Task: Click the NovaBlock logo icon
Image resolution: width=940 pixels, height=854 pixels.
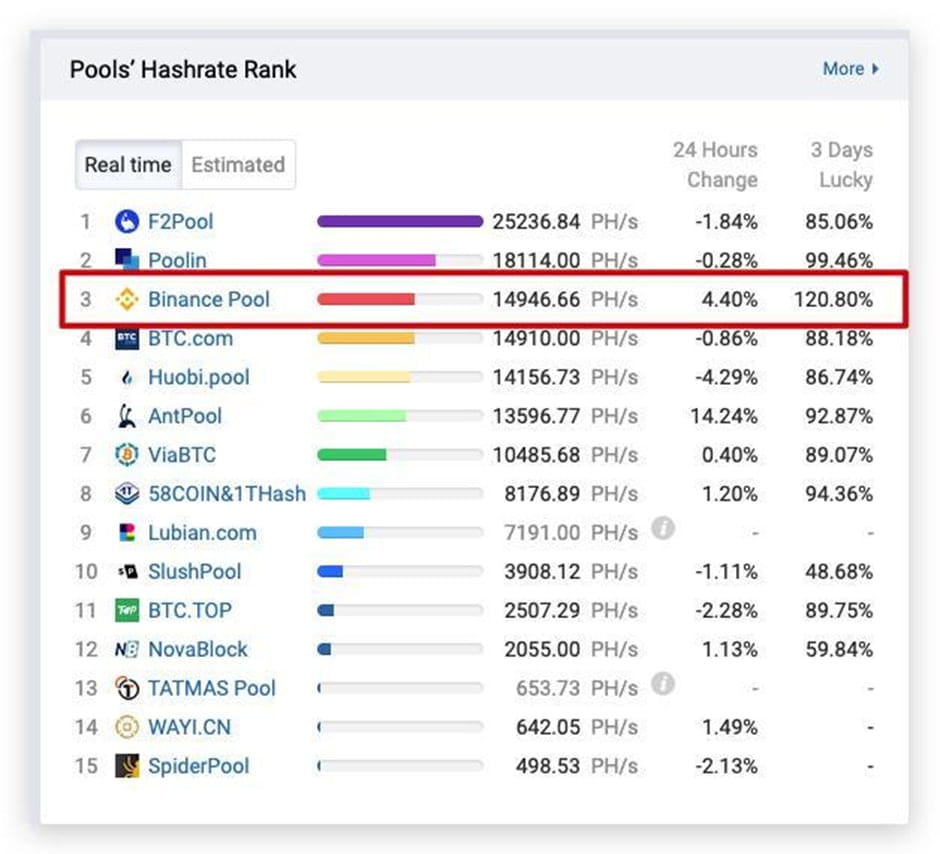Action: coord(127,649)
